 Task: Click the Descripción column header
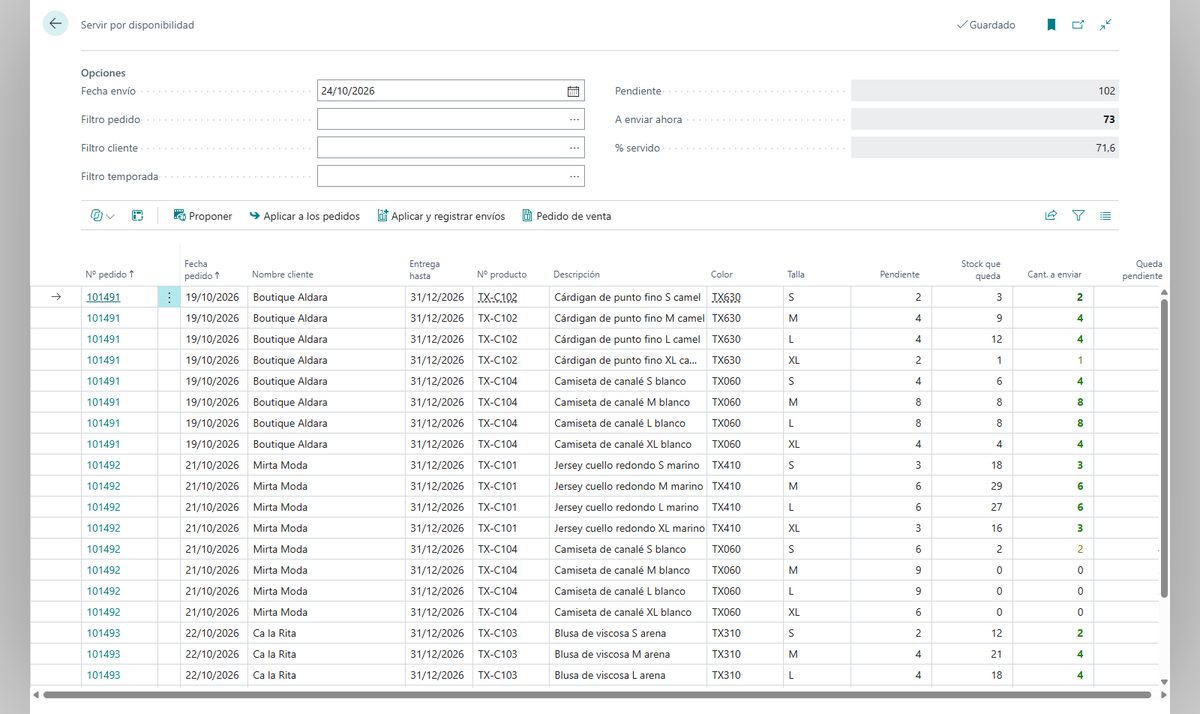pyautogui.click(x=576, y=274)
